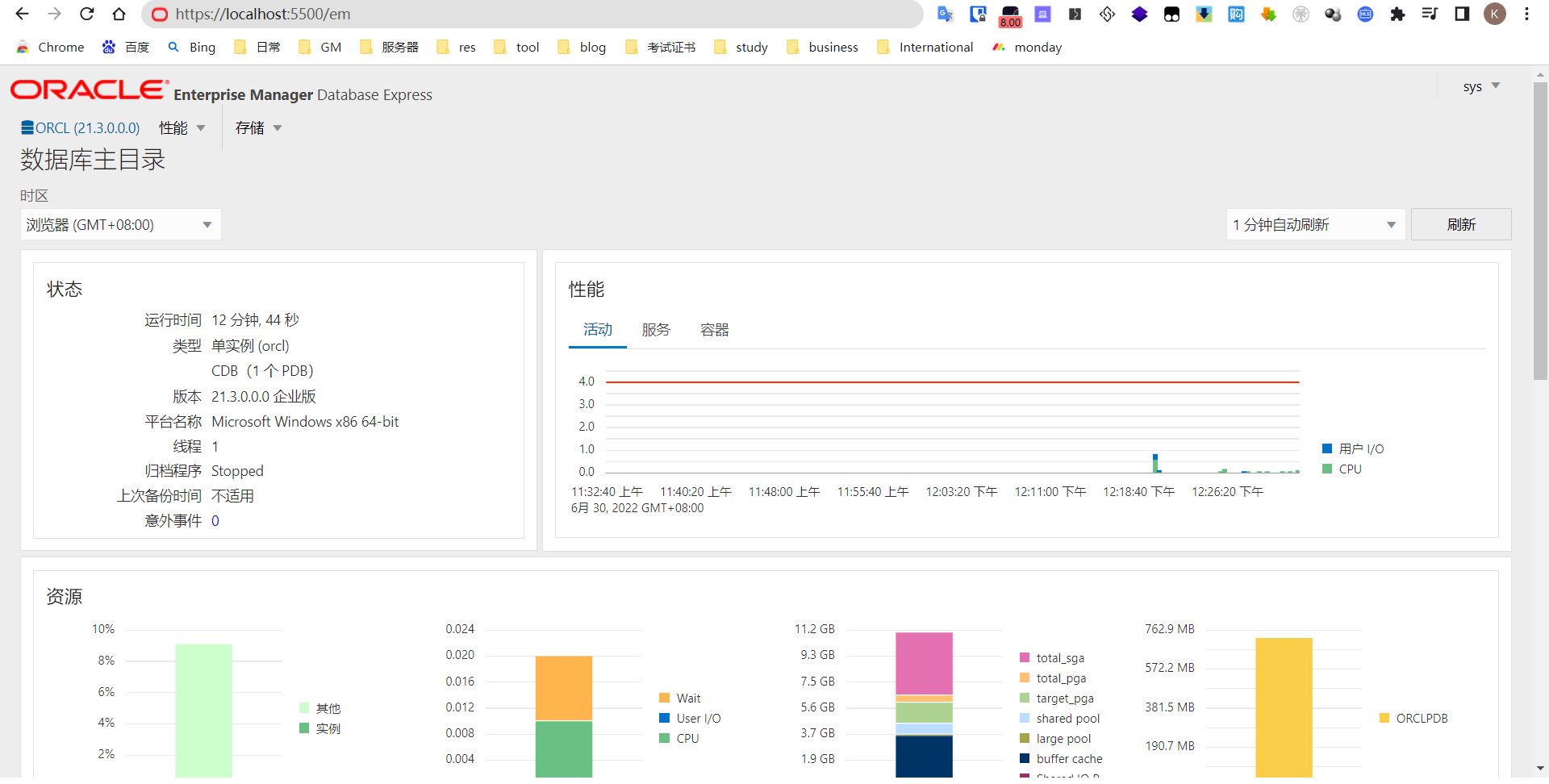Click the light purple laptop extension icon

[1042, 14]
